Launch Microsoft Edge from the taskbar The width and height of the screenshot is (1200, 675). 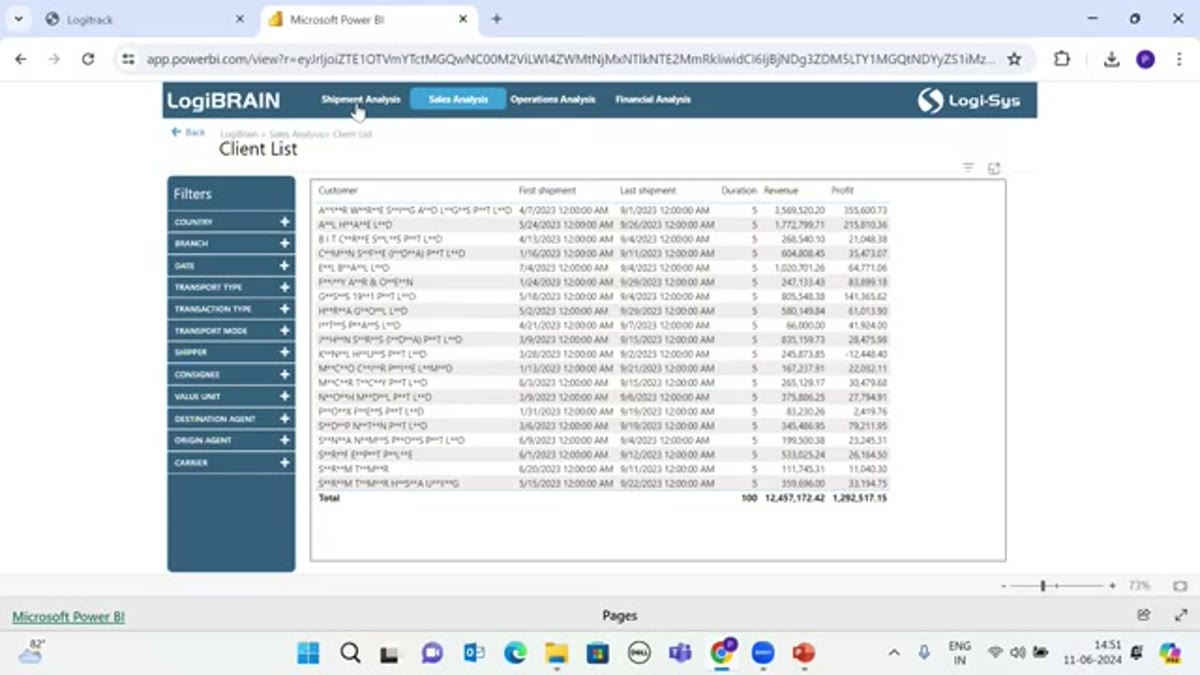pyautogui.click(x=515, y=653)
